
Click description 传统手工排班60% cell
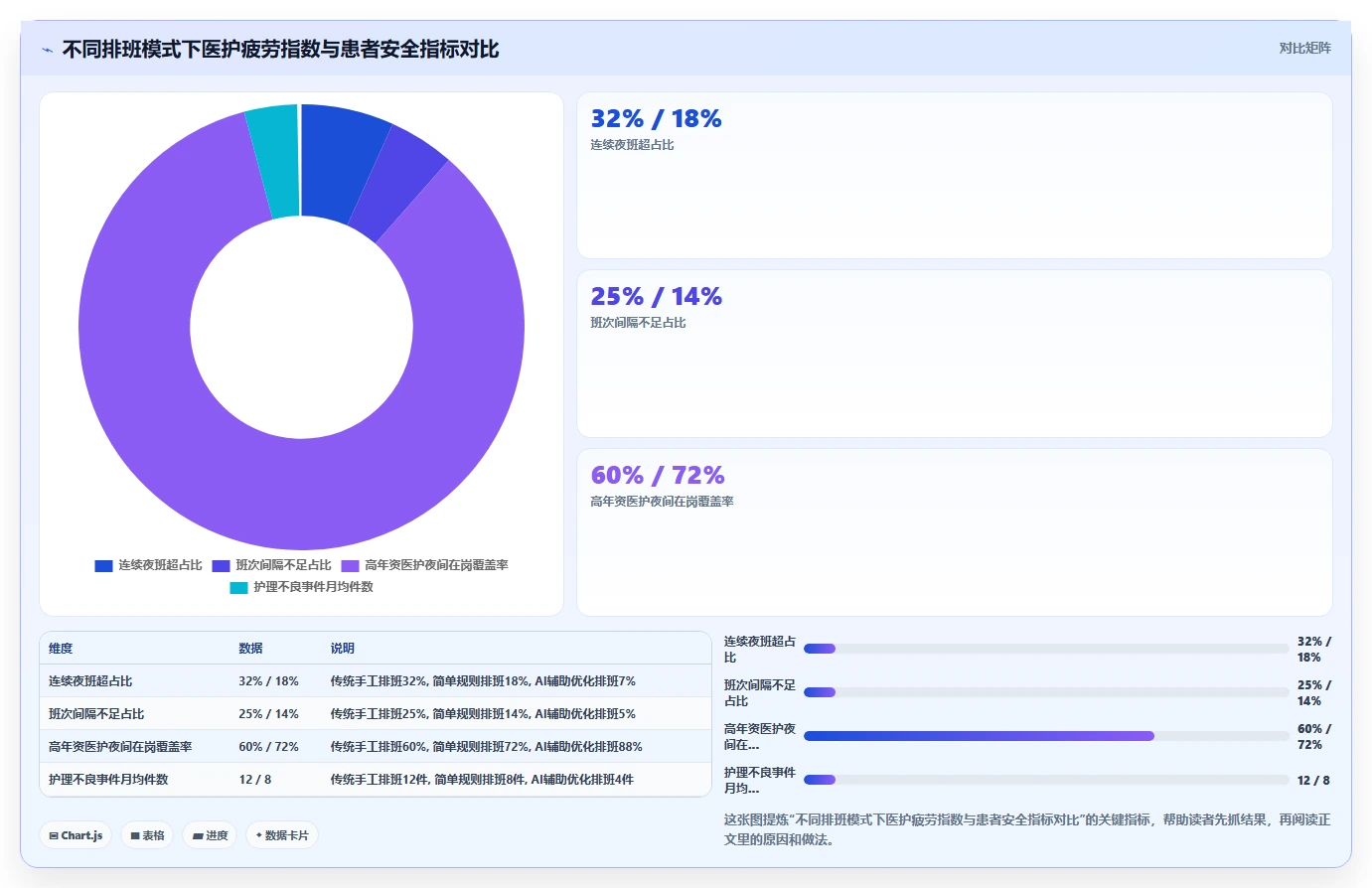tap(487, 747)
